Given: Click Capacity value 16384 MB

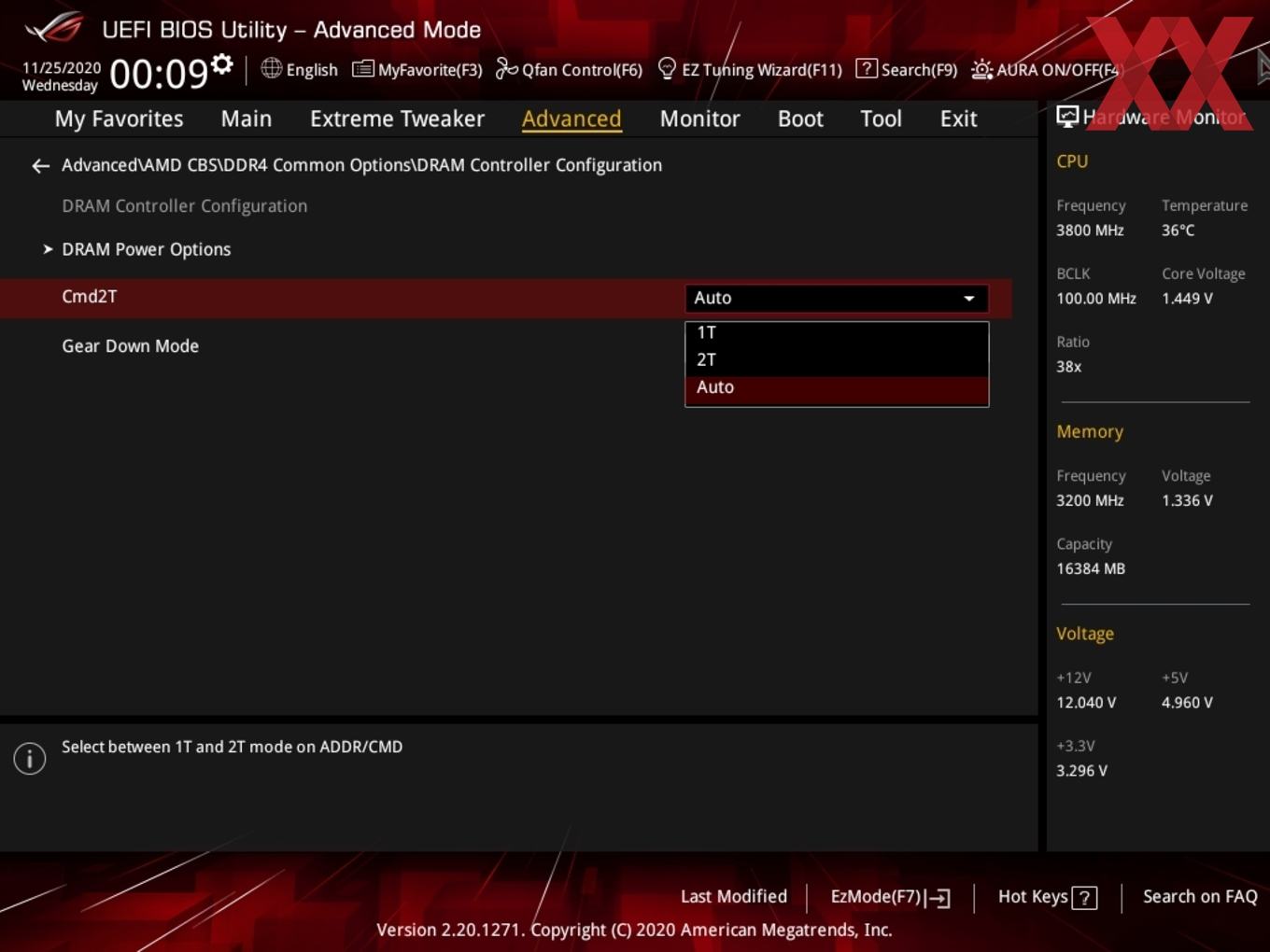Looking at the screenshot, I should tap(1091, 569).
